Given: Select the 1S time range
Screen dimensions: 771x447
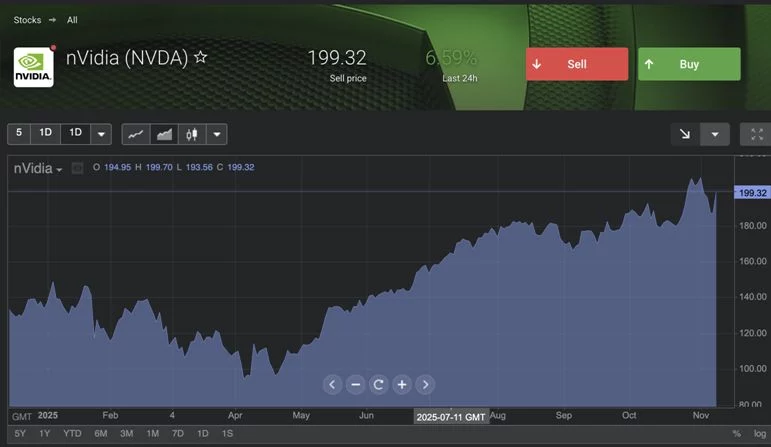Looking at the screenshot, I should [x=227, y=434].
